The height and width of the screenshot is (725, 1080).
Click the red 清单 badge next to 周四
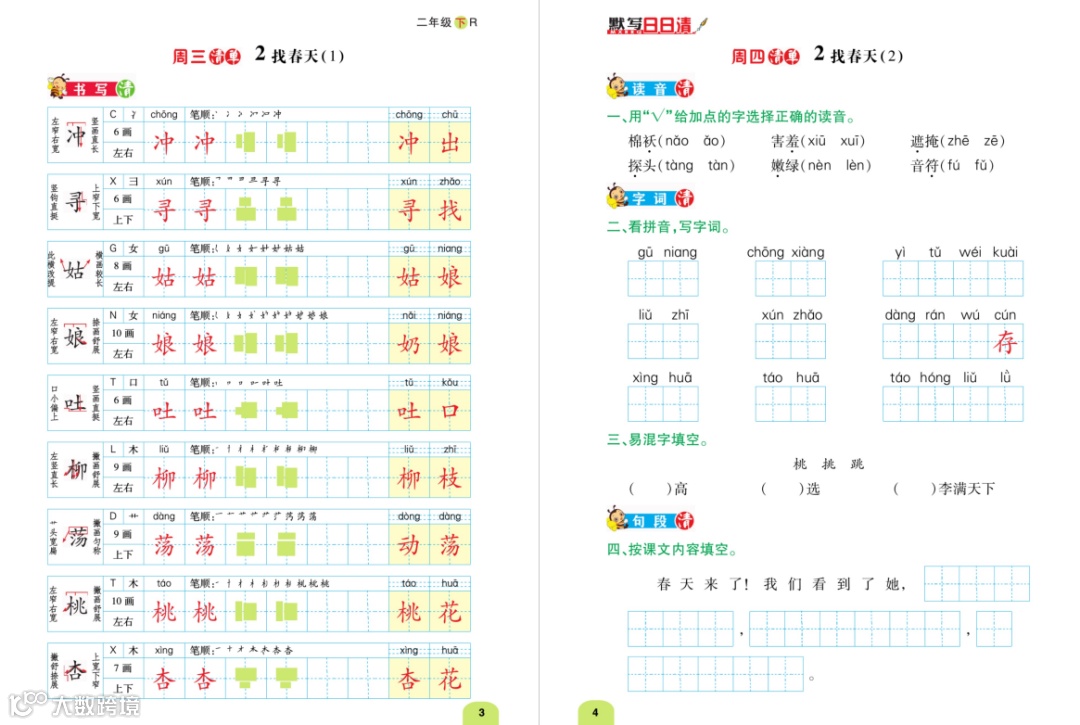click(x=784, y=56)
